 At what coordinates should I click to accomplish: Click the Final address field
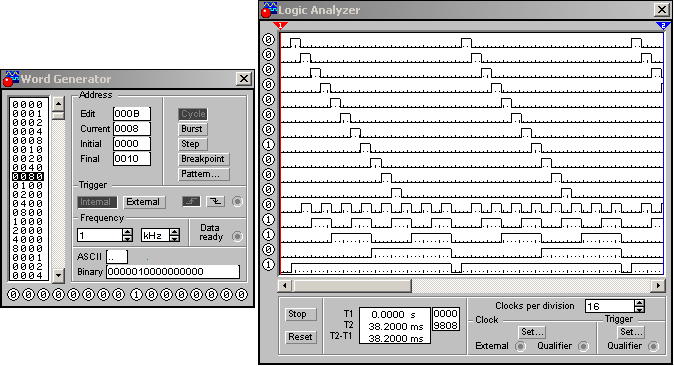pyautogui.click(x=132, y=159)
